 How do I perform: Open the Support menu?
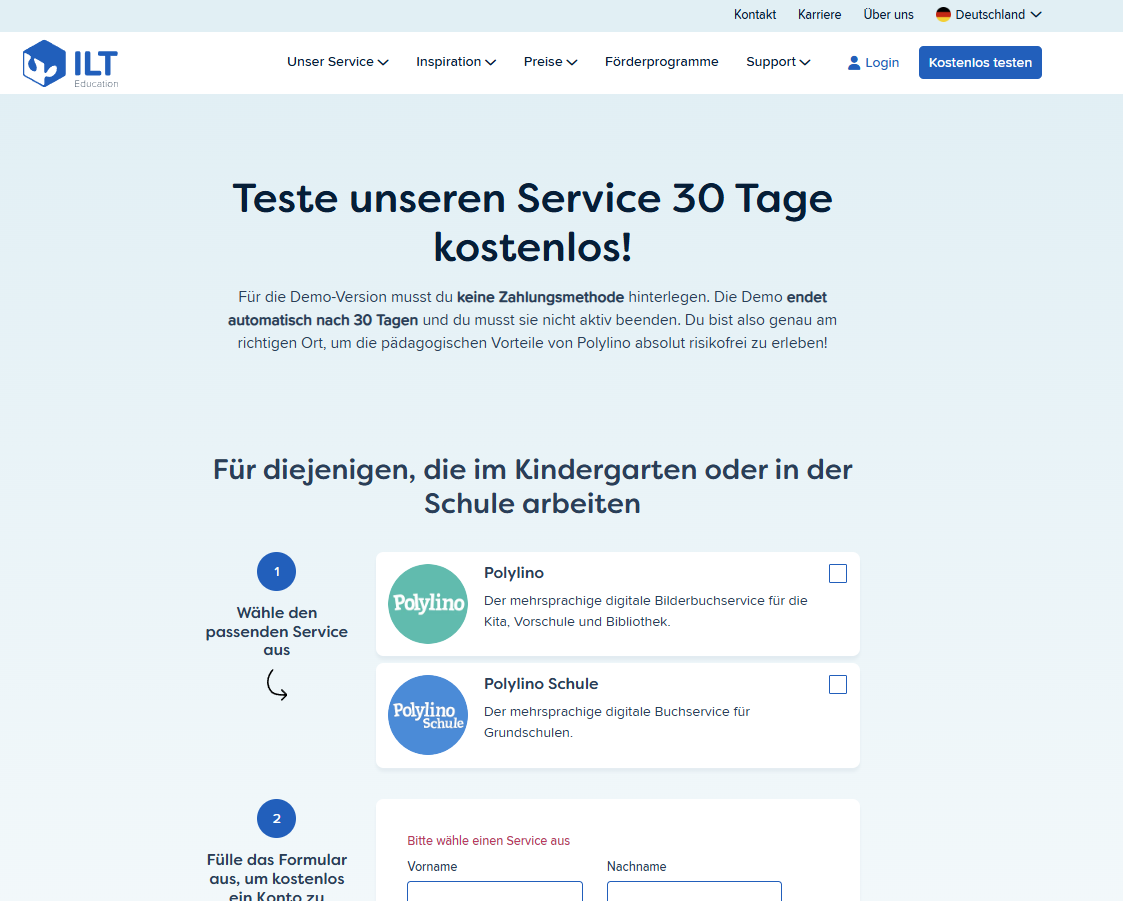(778, 61)
